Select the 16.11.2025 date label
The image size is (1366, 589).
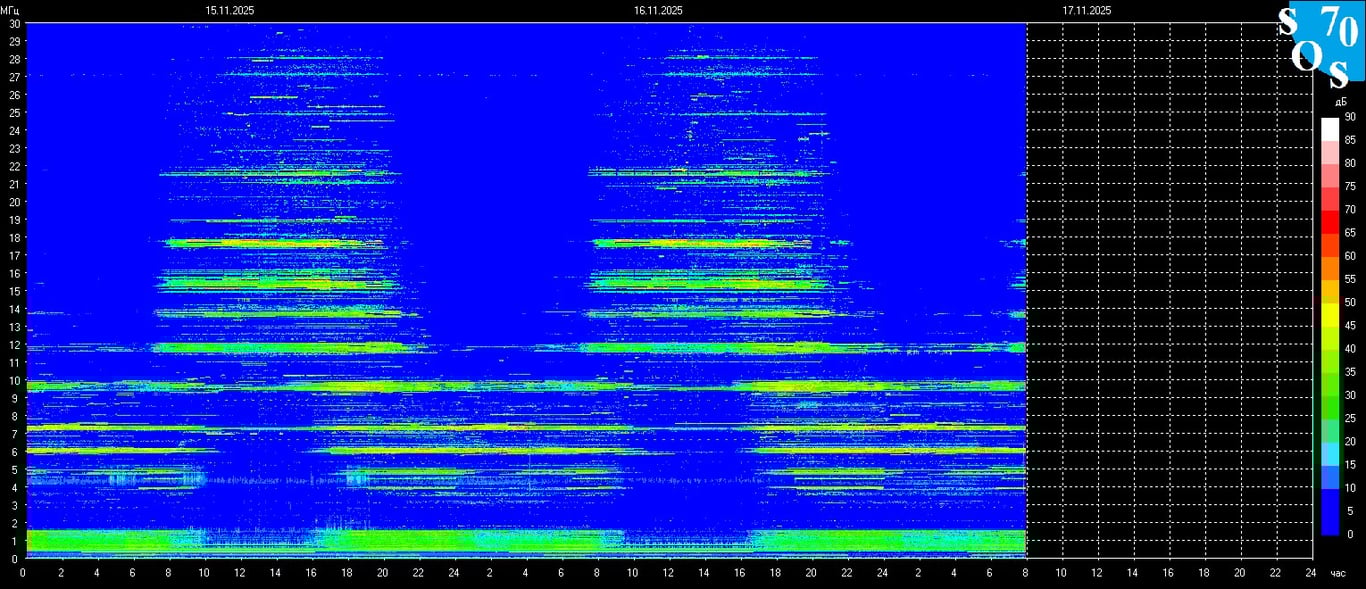point(658,10)
